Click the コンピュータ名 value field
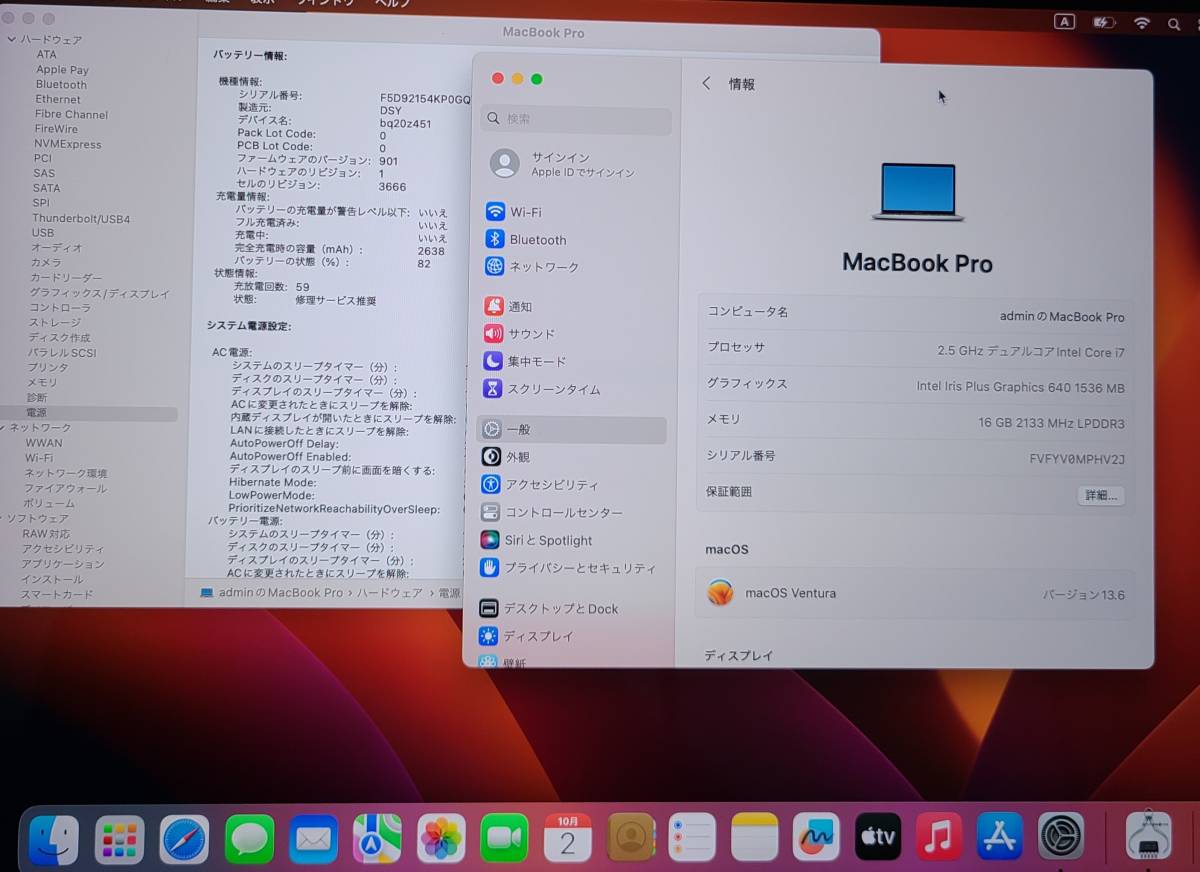This screenshot has width=1200, height=872. [x=1062, y=317]
